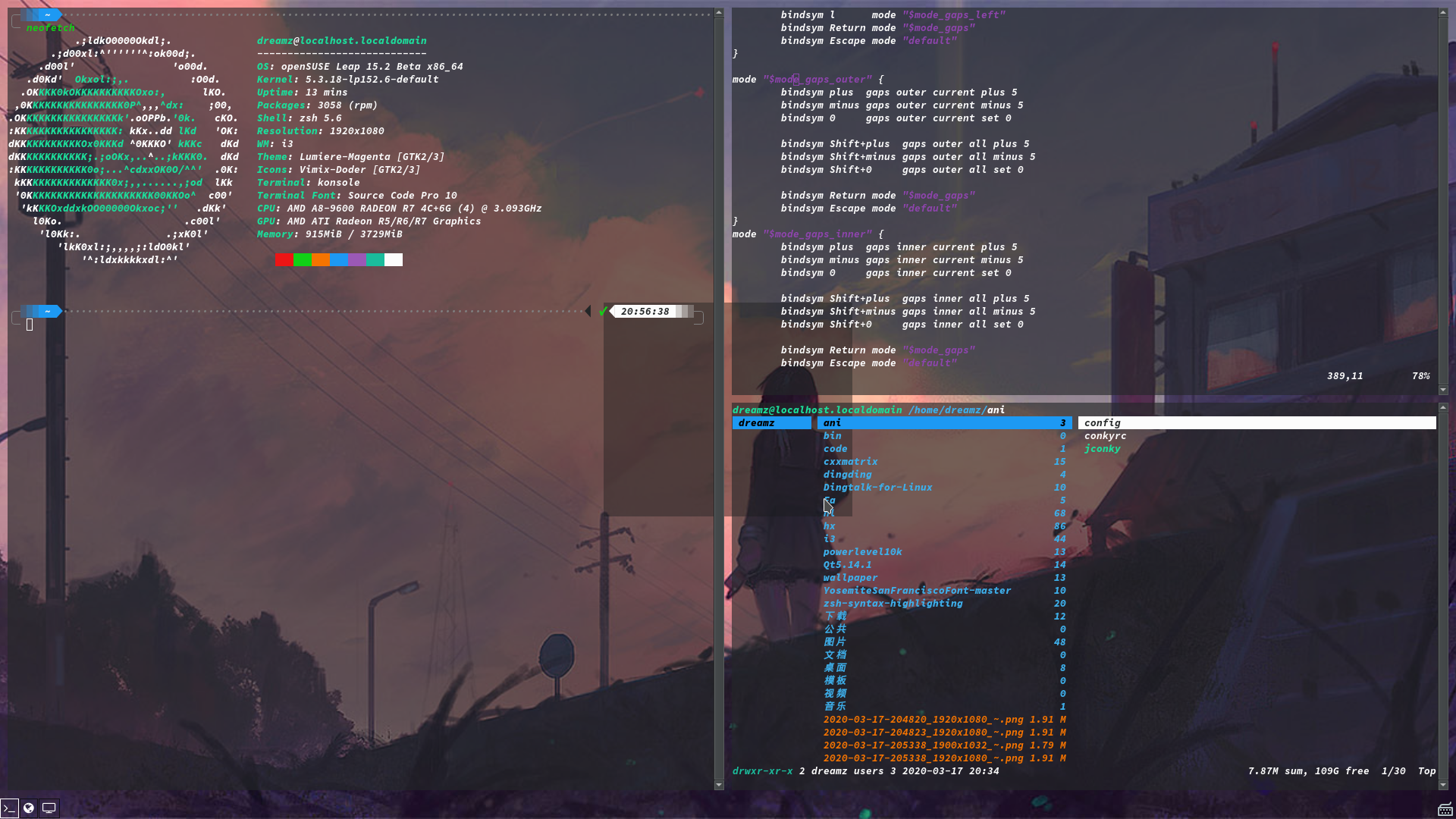The image size is (1456, 819).
Task: Click the scrollbar down arrow on the vim pane
Action: pos(1443,391)
